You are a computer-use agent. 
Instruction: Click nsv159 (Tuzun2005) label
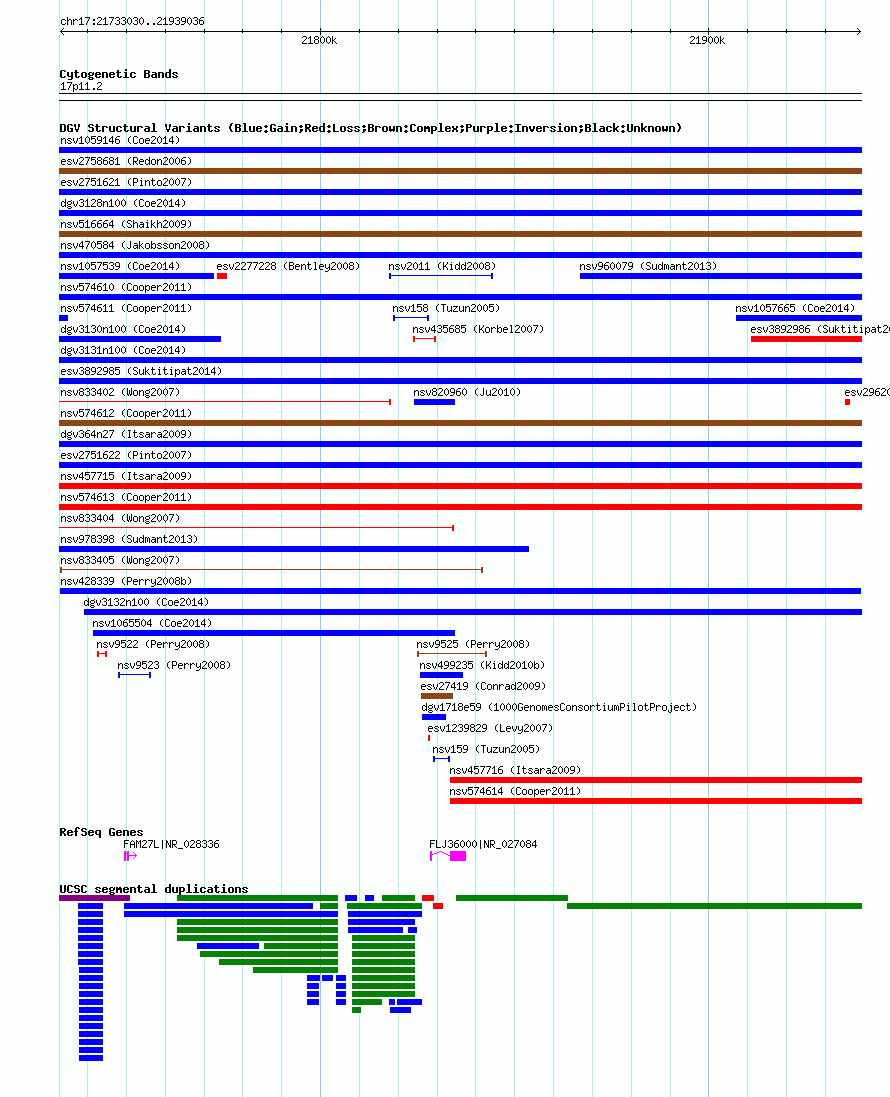tap(486, 749)
